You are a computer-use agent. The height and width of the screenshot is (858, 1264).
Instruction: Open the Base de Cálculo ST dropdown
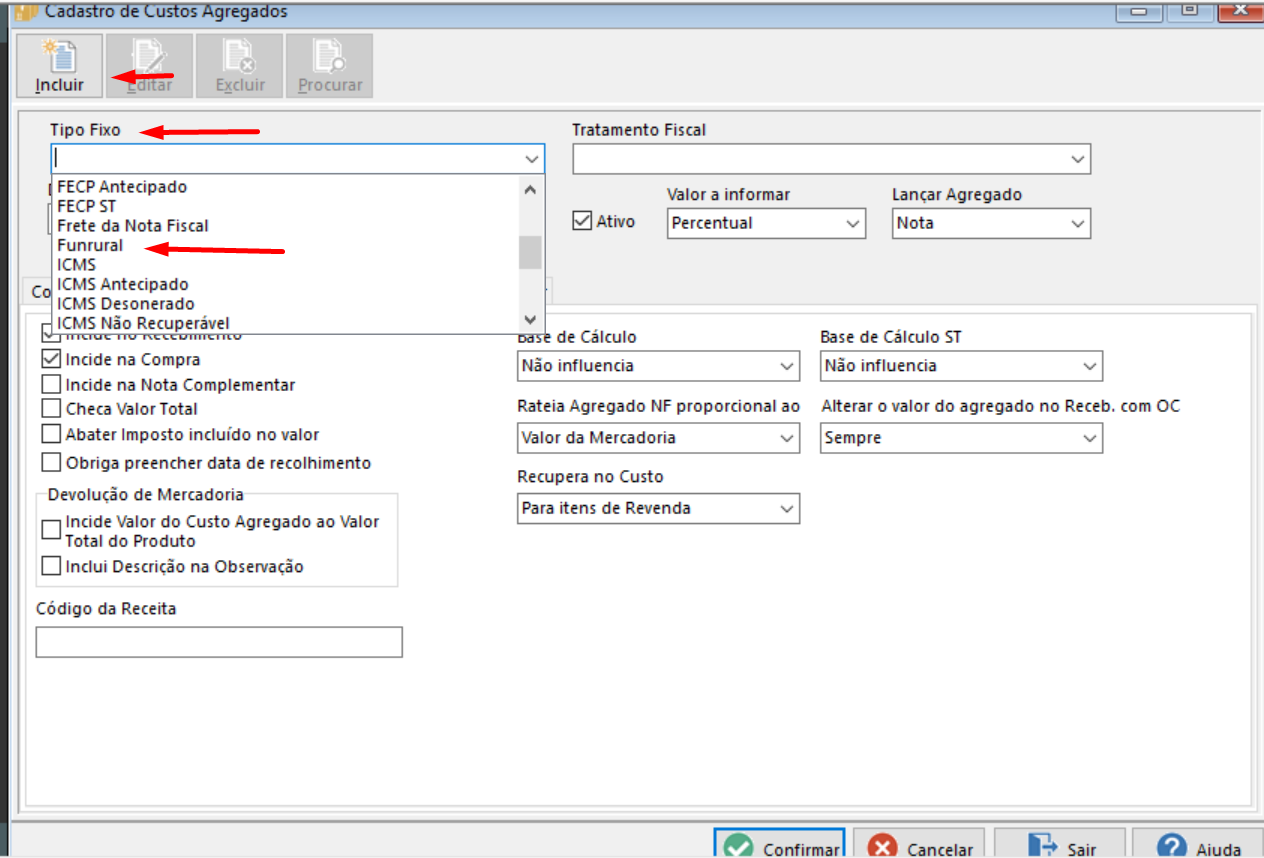tap(1090, 366)
